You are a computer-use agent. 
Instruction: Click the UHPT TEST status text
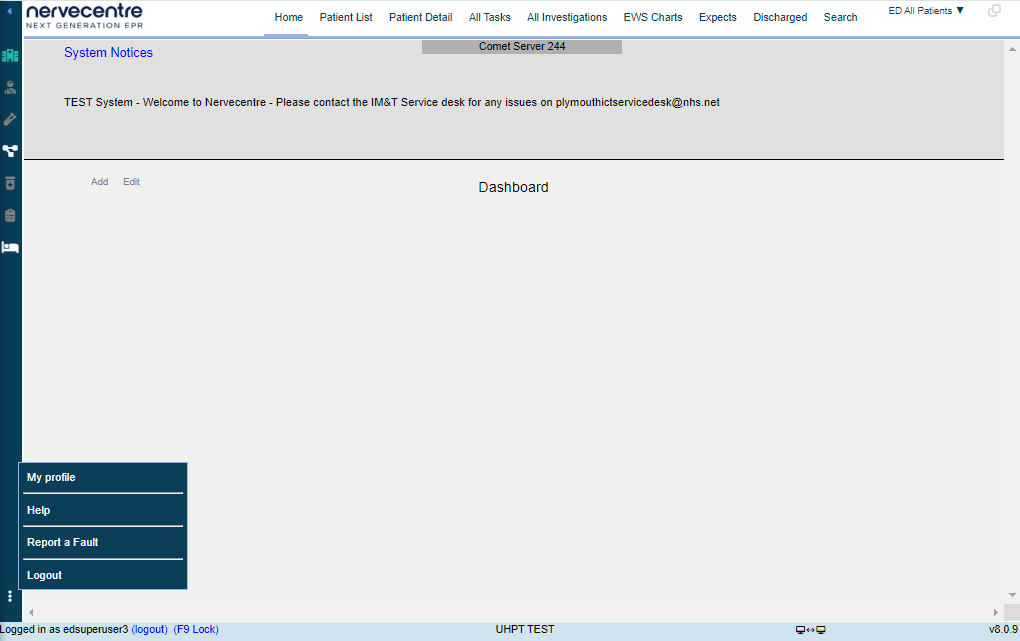[x=524, y=630]
